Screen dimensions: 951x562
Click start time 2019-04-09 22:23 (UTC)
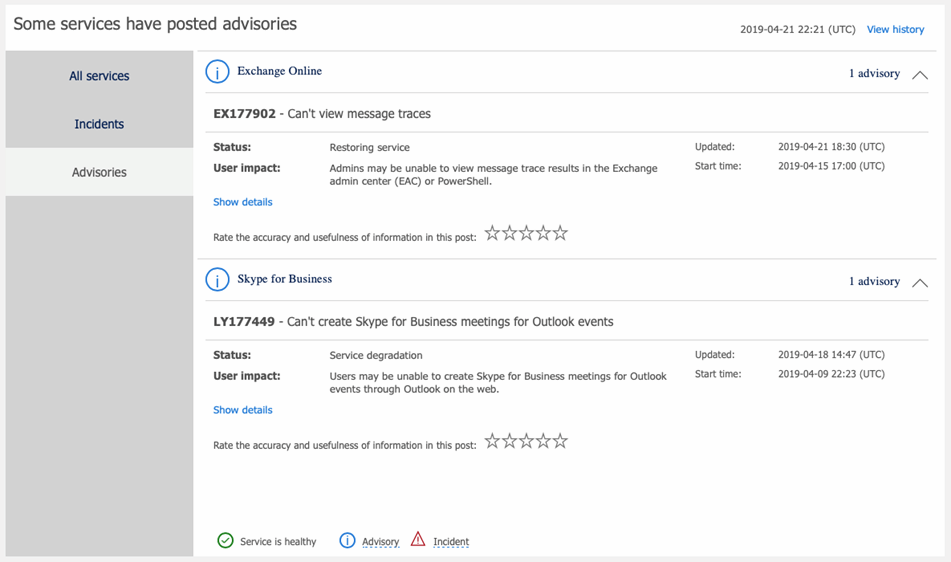click(x=832, y=374)
